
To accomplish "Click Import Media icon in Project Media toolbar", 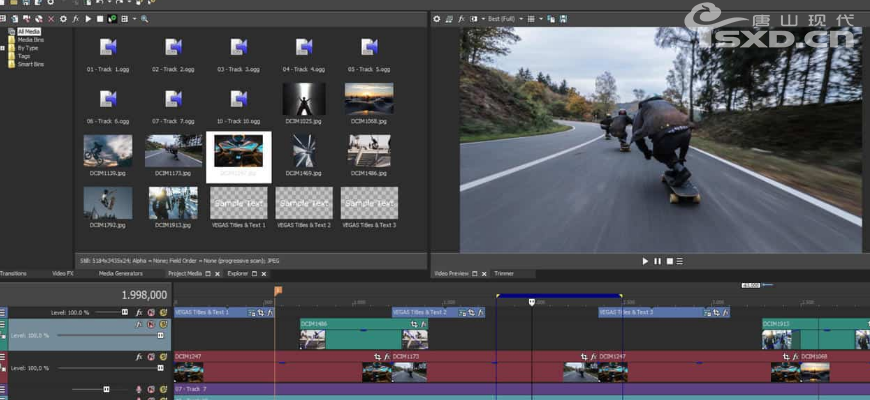I will pyautogui.click(x=14, y=19).
